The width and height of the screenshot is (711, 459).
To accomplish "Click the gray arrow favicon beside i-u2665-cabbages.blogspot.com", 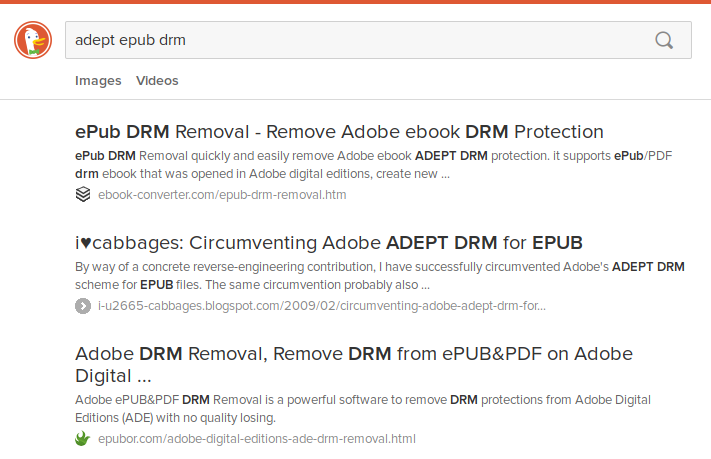I will tap(83, 306).
